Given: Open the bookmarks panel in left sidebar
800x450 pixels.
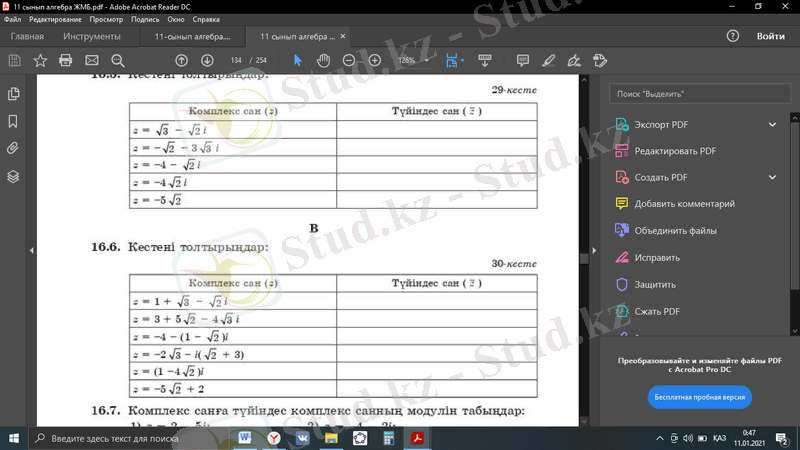Looking at the screenshot, I should click(14, 121).
